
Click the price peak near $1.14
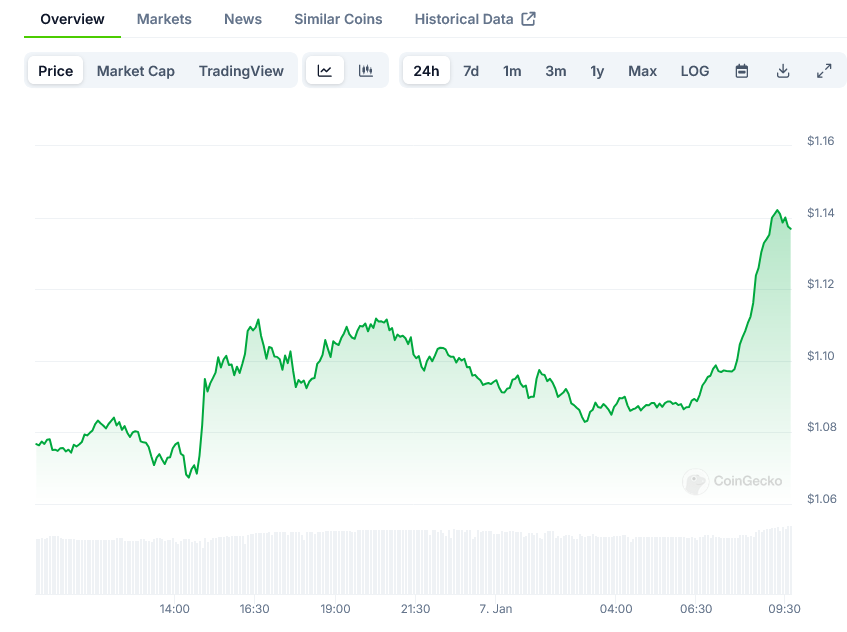pos(777,211)
